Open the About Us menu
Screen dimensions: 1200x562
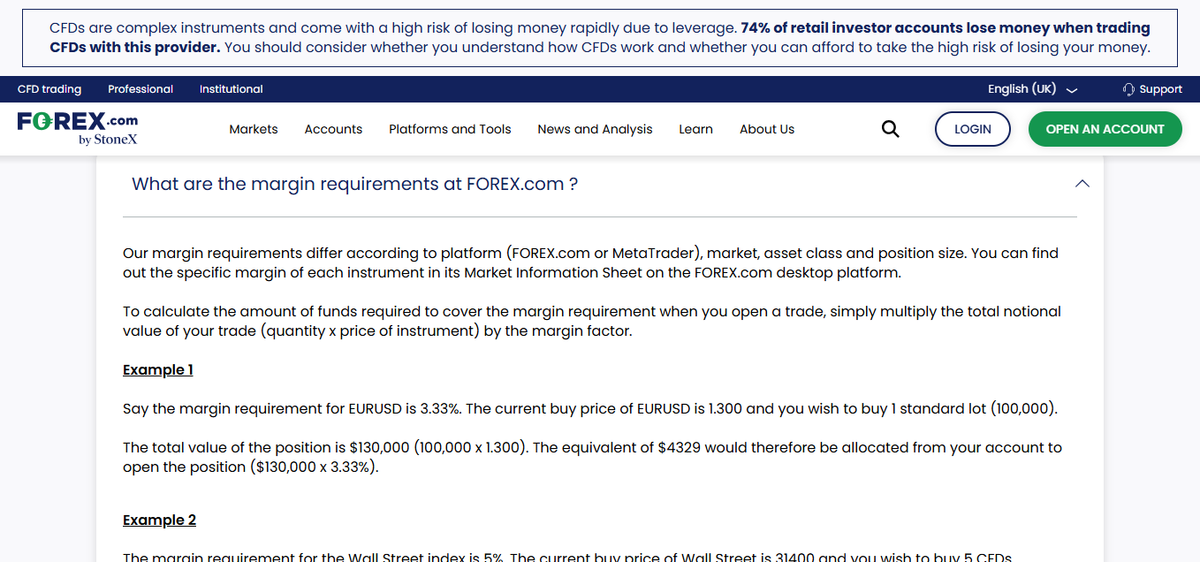pos(767,129)
